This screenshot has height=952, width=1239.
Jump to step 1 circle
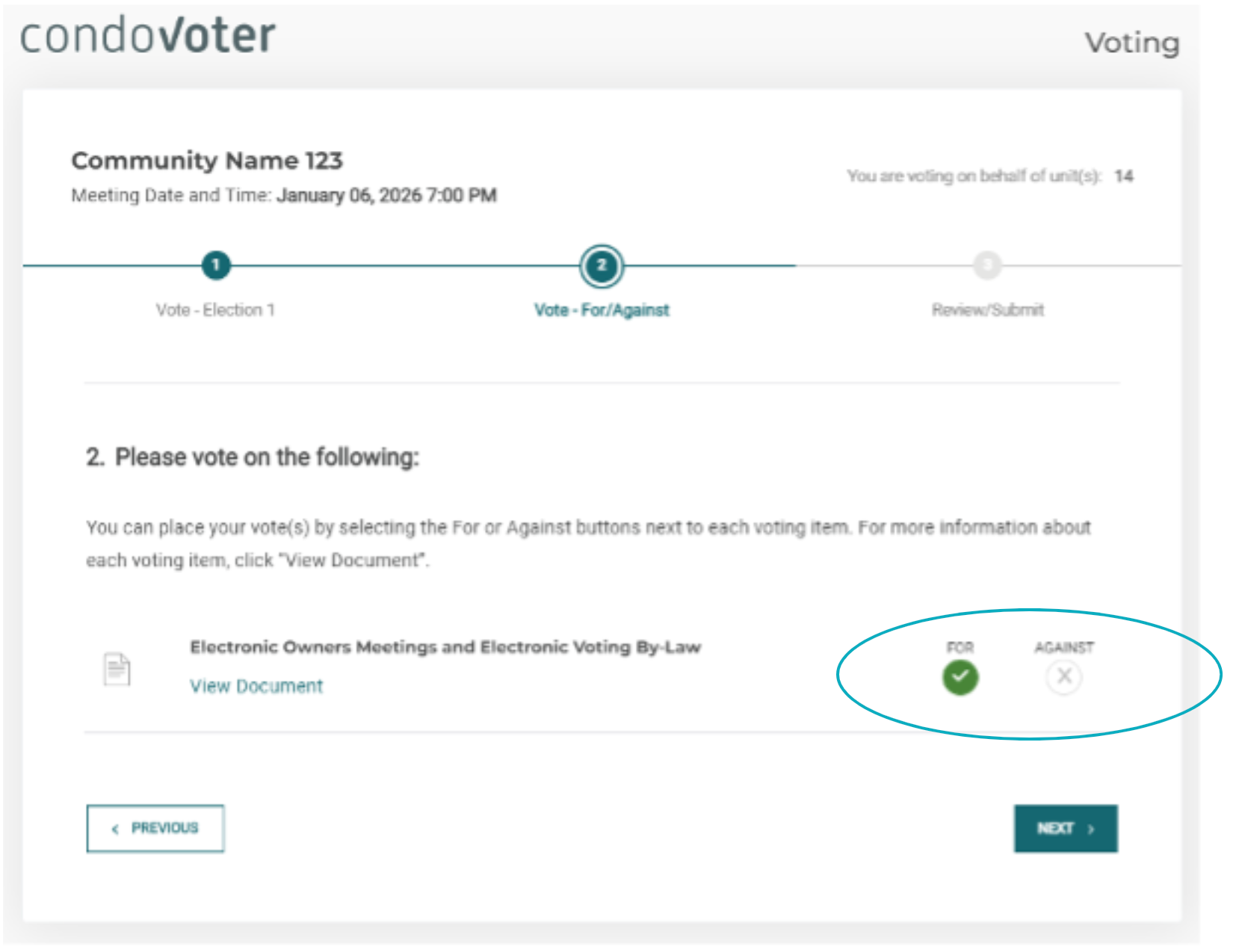216,265
